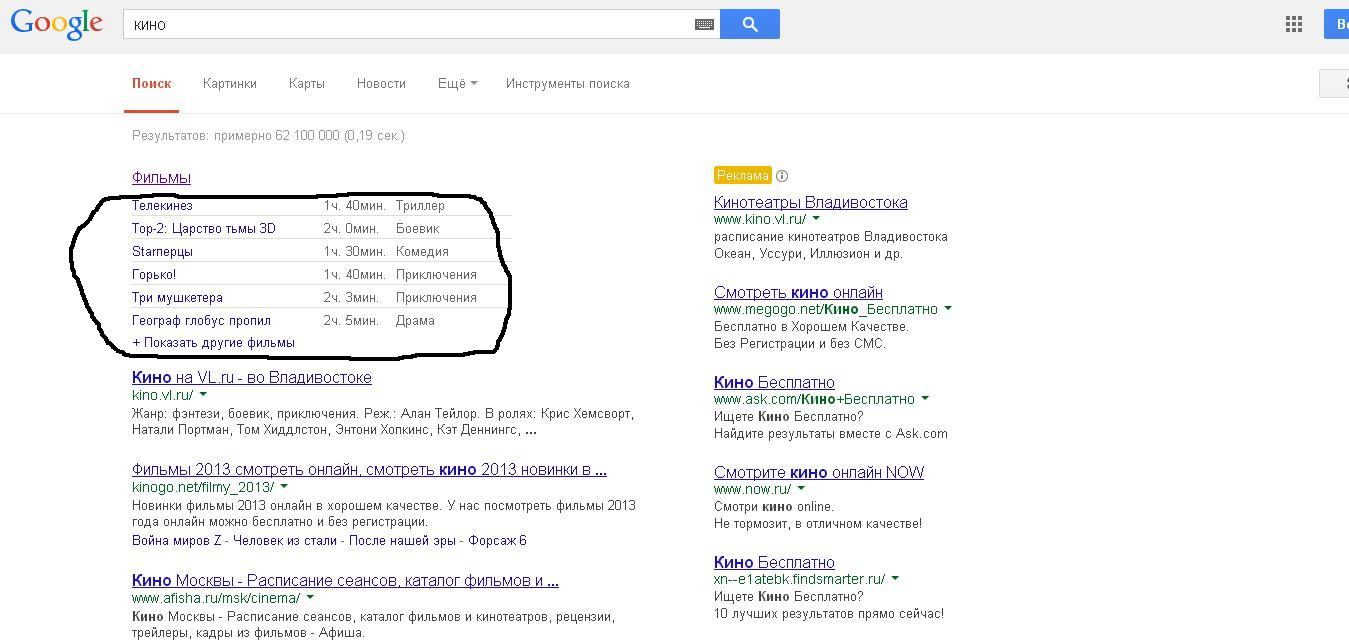The height and width of the screenshot is (643, 1349).
Task: Expand arrow next to www.now.ru/ ad
Action: coord(801,489)
